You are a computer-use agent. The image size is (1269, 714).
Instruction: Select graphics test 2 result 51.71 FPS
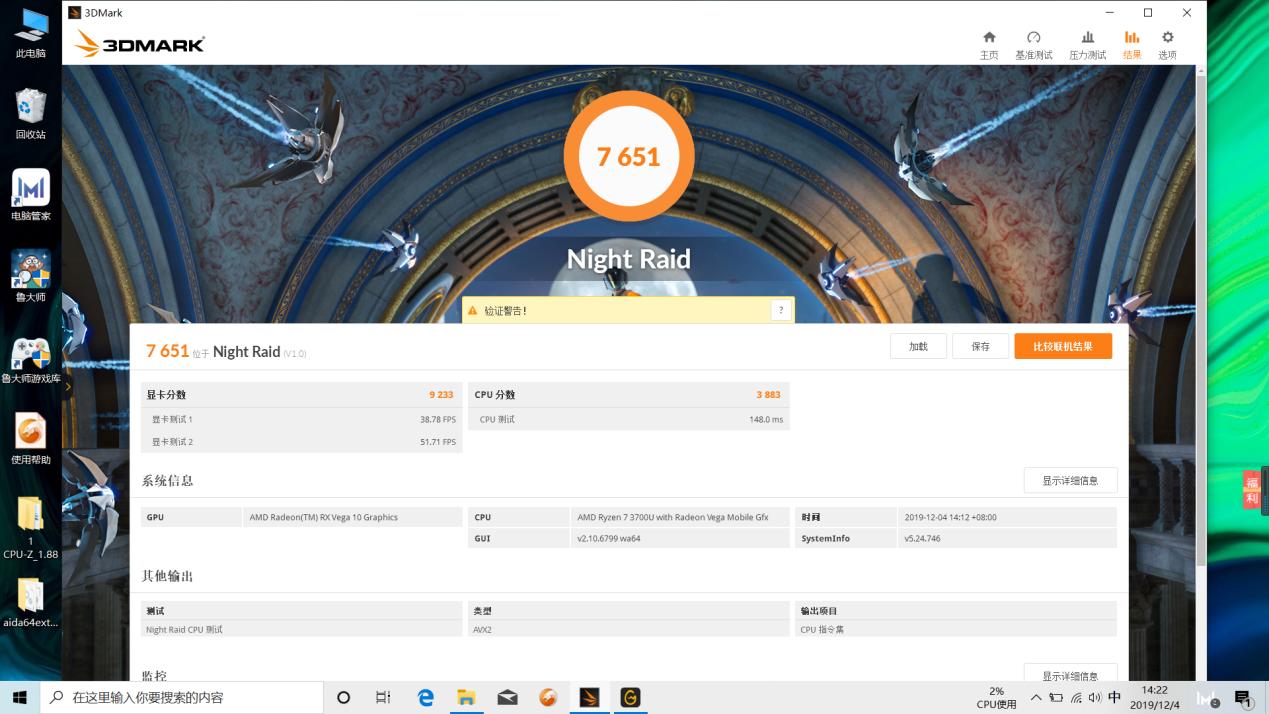438,442
